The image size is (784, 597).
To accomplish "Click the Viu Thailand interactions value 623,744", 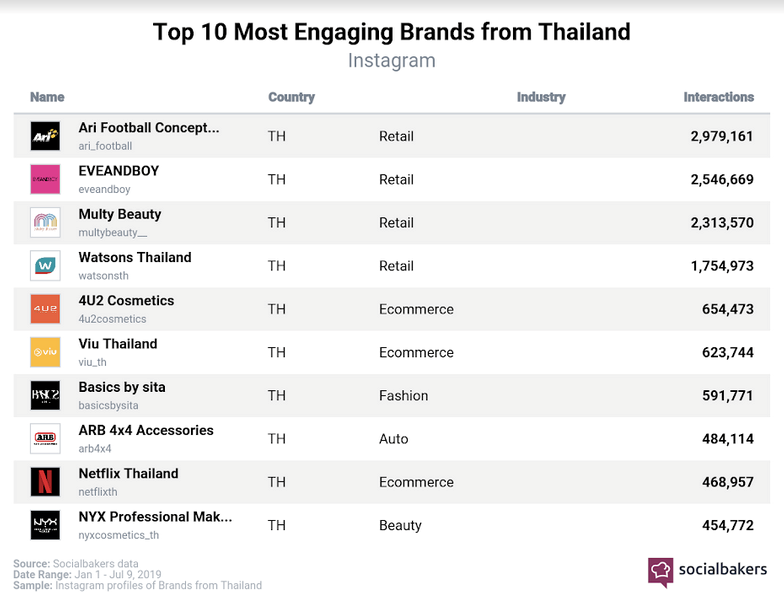I will coord(728,352).
